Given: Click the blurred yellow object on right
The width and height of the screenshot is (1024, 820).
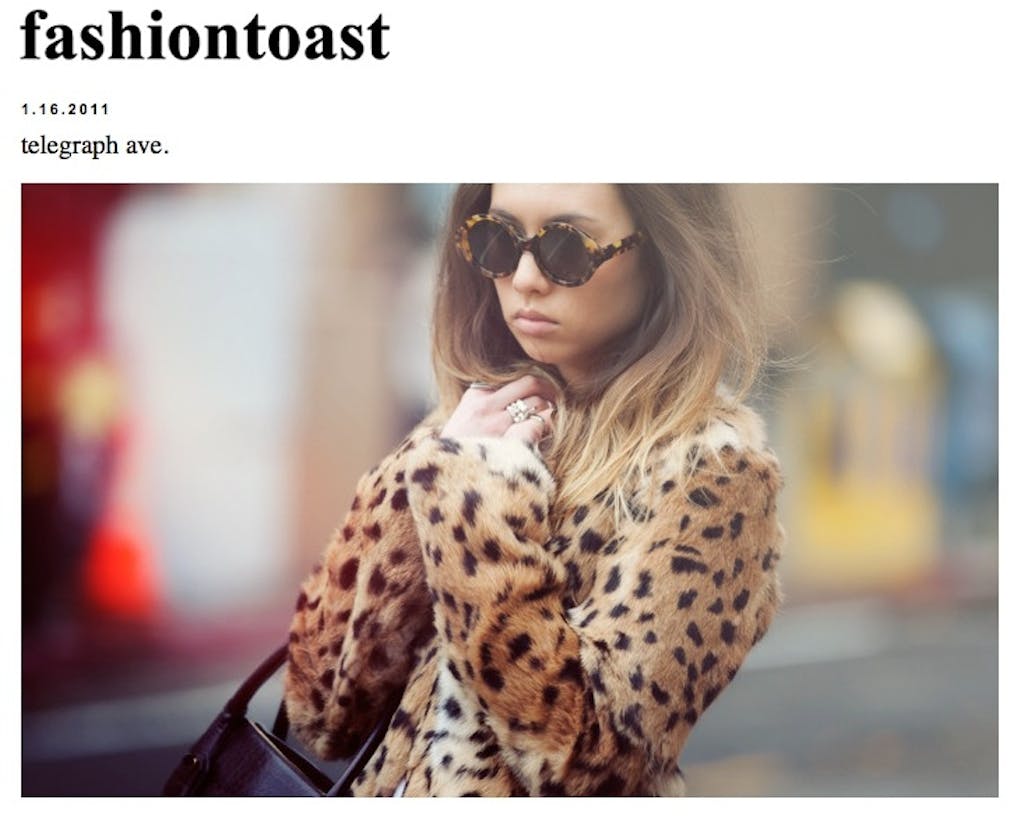Looking at the screenshot, I should pos(862,457).
